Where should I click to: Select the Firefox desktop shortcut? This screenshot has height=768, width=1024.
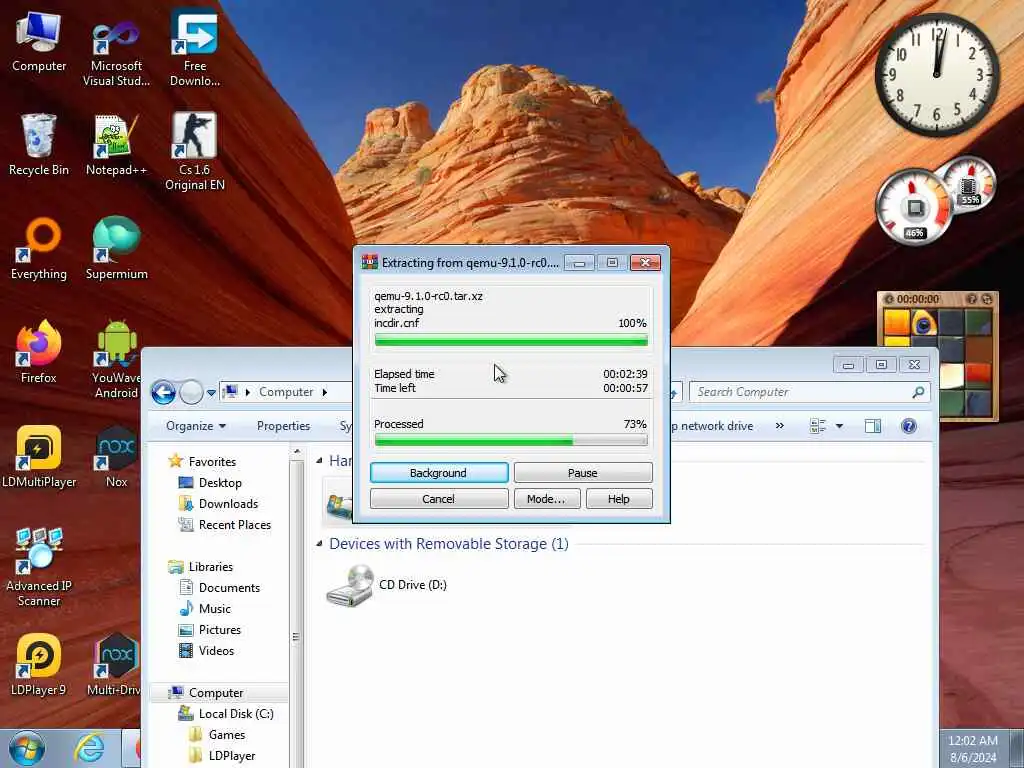click(39, 351)
